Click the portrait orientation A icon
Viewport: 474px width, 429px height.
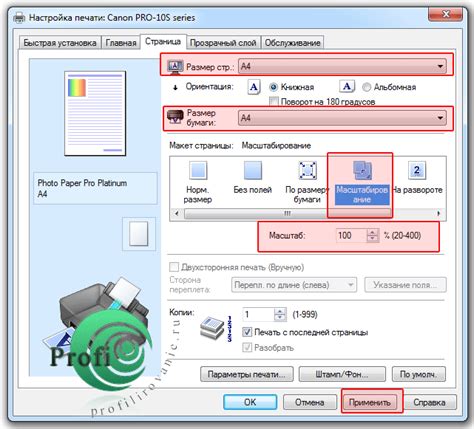(254, 87)
